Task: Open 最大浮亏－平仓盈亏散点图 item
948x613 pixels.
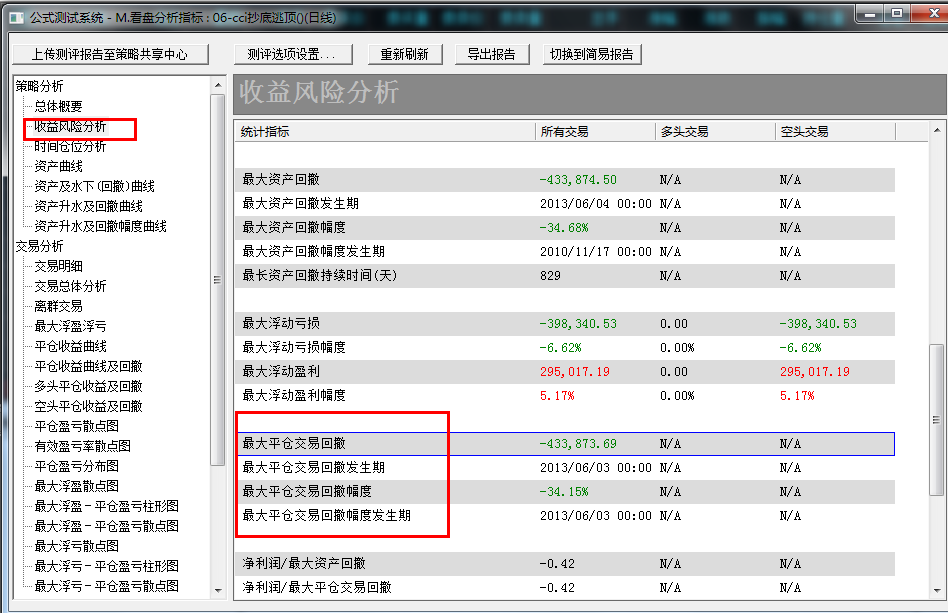Action: [x=106, y=586]
